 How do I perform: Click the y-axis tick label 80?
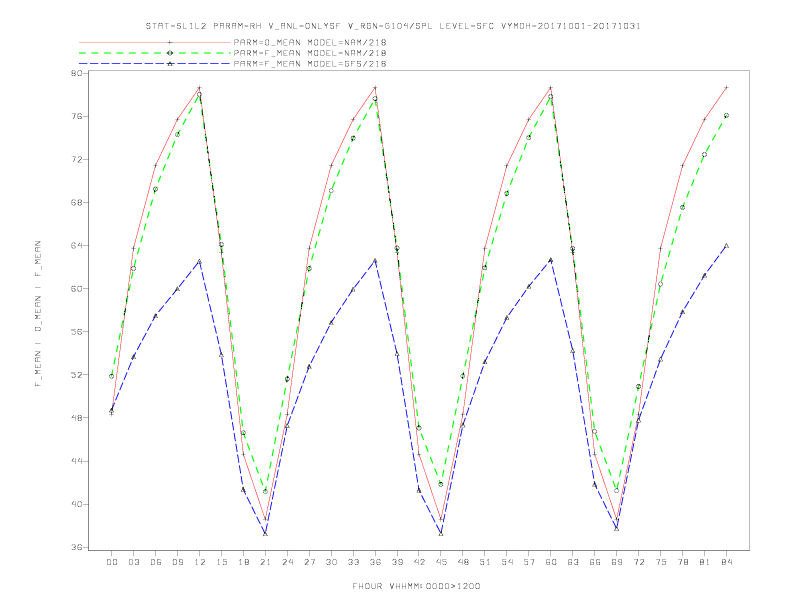77,73
